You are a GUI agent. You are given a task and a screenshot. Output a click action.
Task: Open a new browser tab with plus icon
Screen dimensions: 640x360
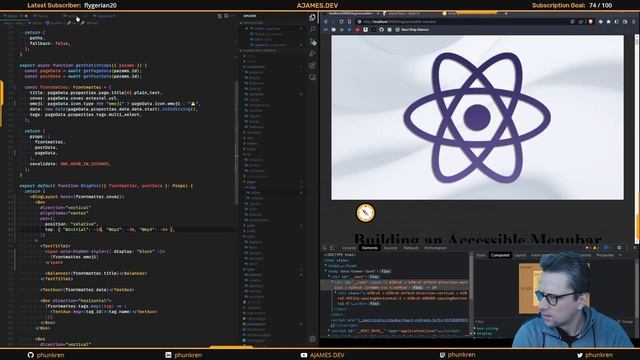click(506, 13)
